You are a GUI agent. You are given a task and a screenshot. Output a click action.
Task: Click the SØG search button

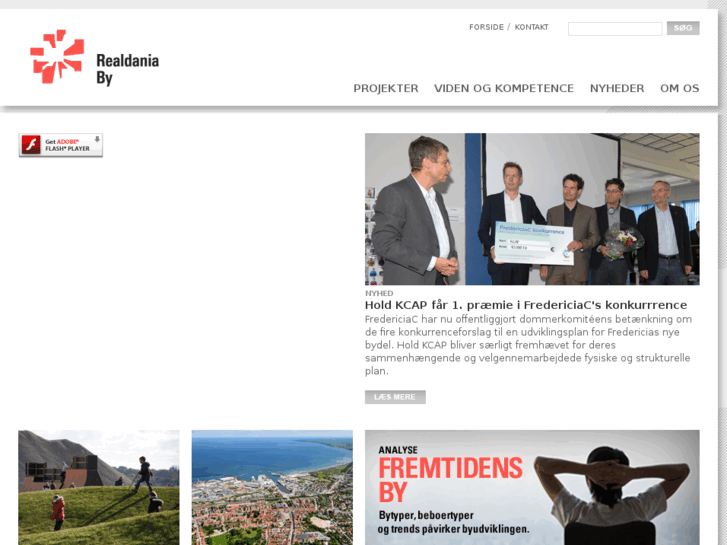tap(683, 28)
